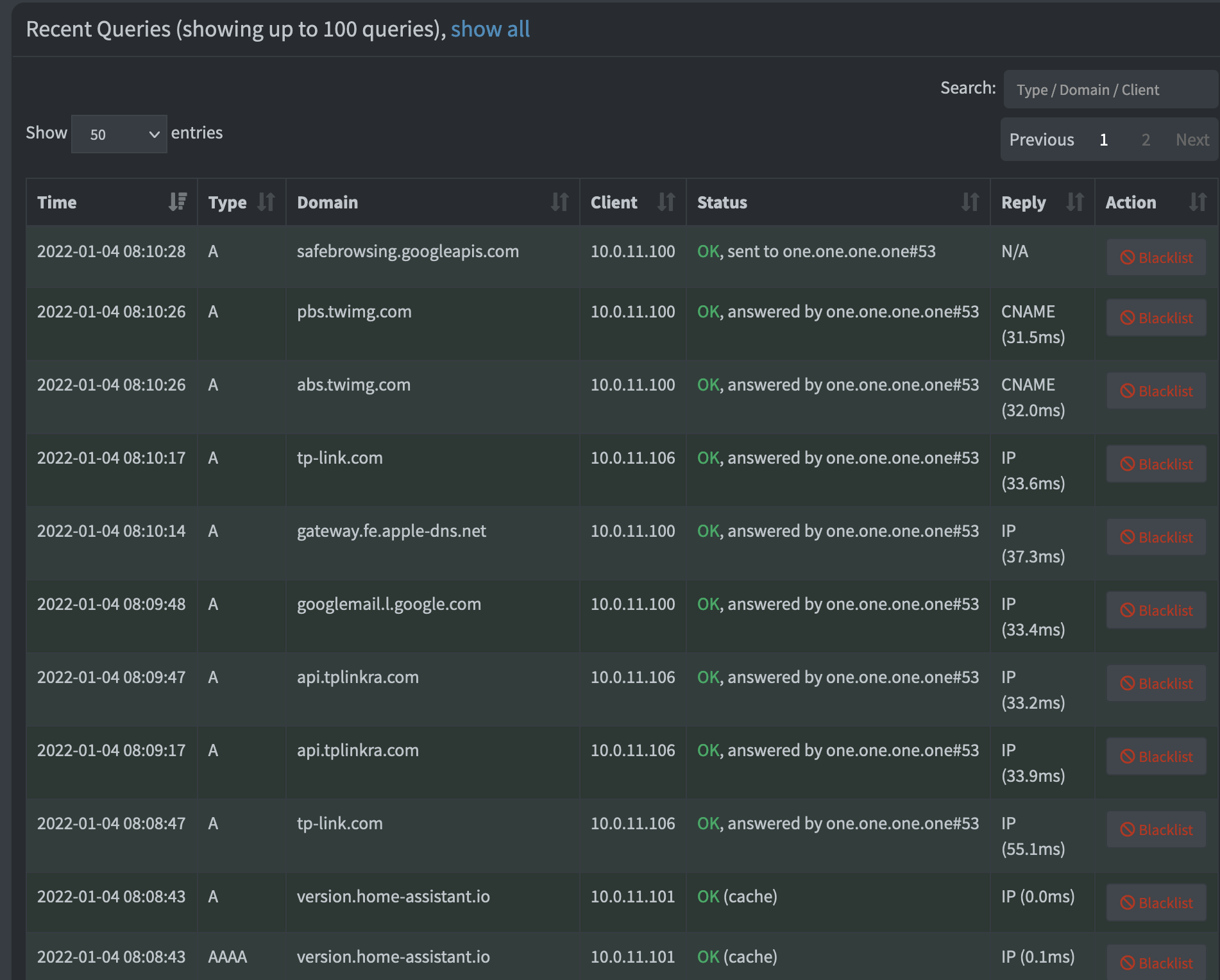
Task: Go to the Next page
Action: [1192, 140]
